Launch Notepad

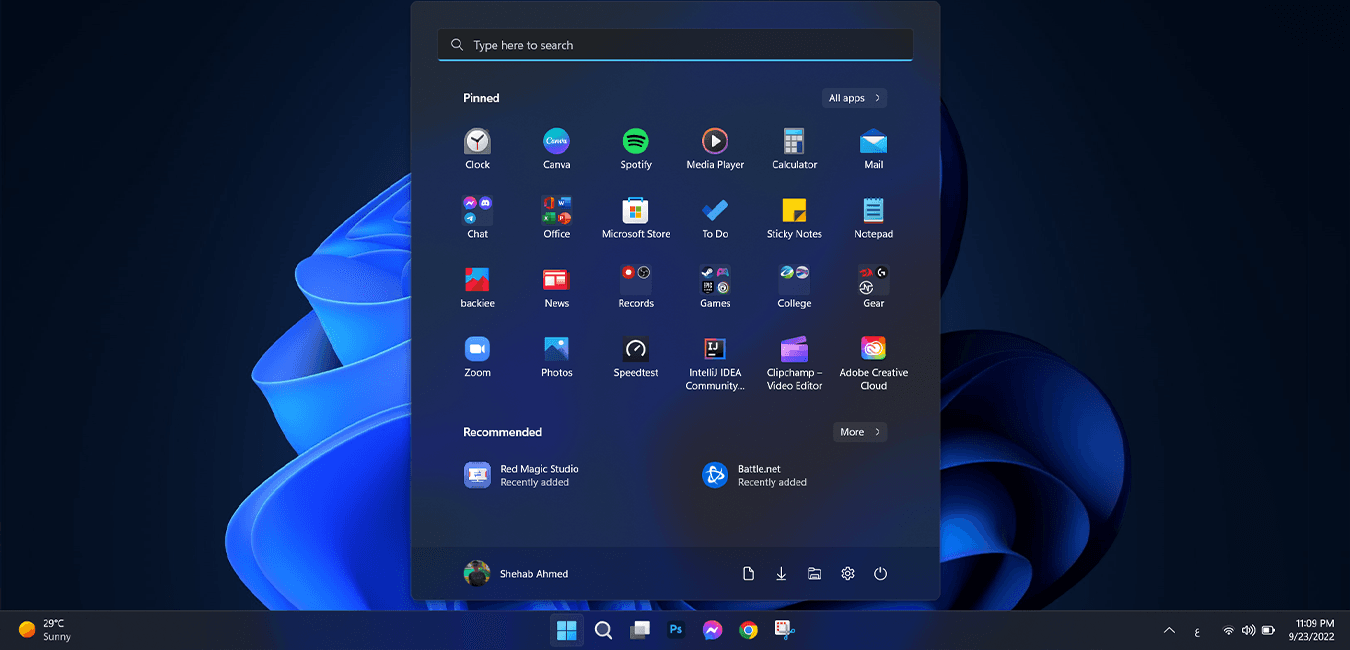tap(874, 218)
